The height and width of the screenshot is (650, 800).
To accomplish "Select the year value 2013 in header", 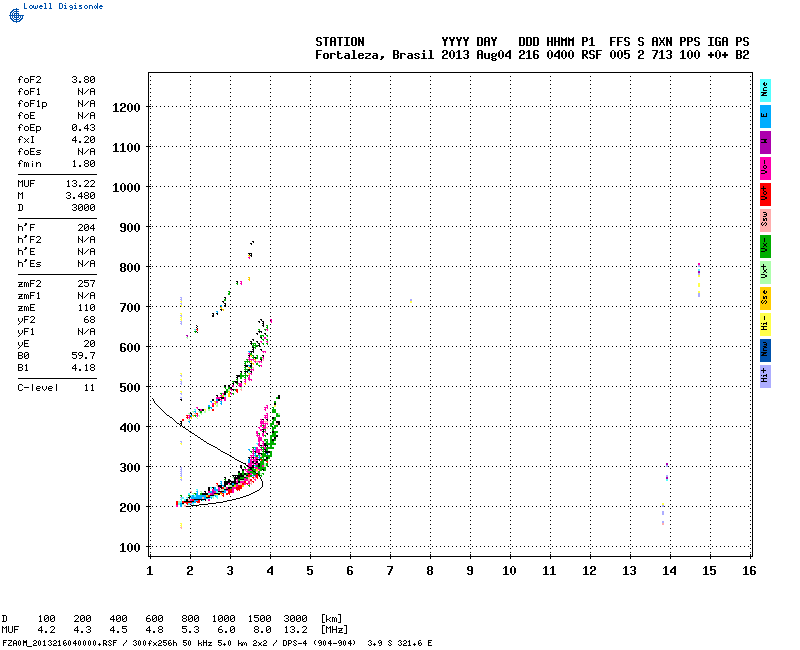I will (x=455, y=55).
